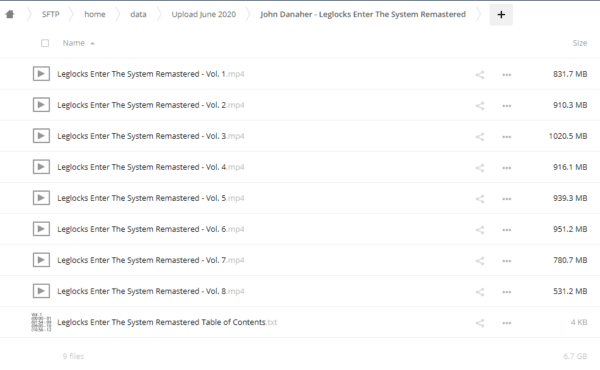
Task: Click the 6.7 GB total size text
Action: coord(575,356)
